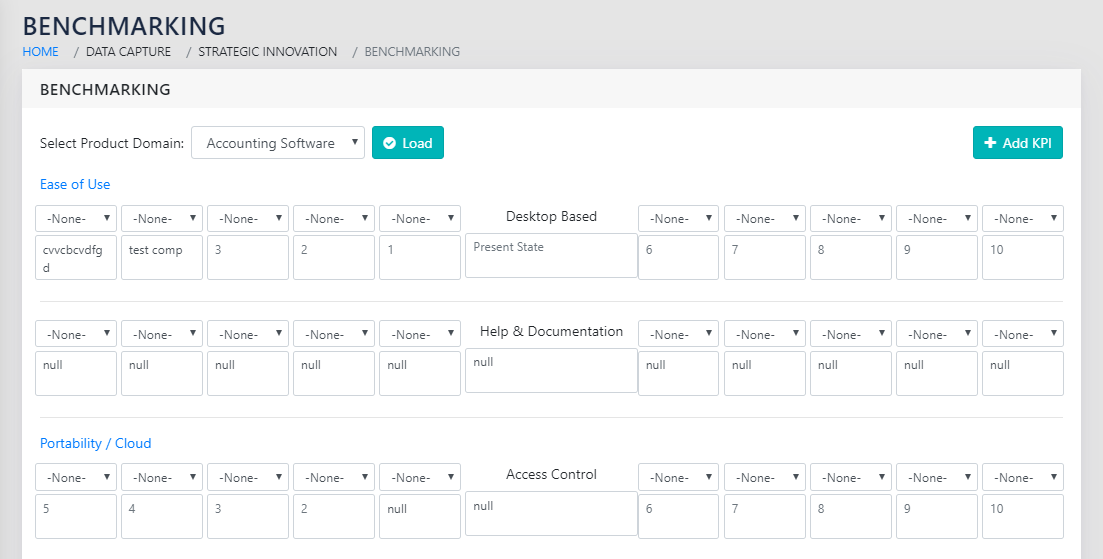Image resolution: width=1103 pixels, height=559 pixels.
Task: Open first dropdown in Help & Documentation row
Action: 76,335
